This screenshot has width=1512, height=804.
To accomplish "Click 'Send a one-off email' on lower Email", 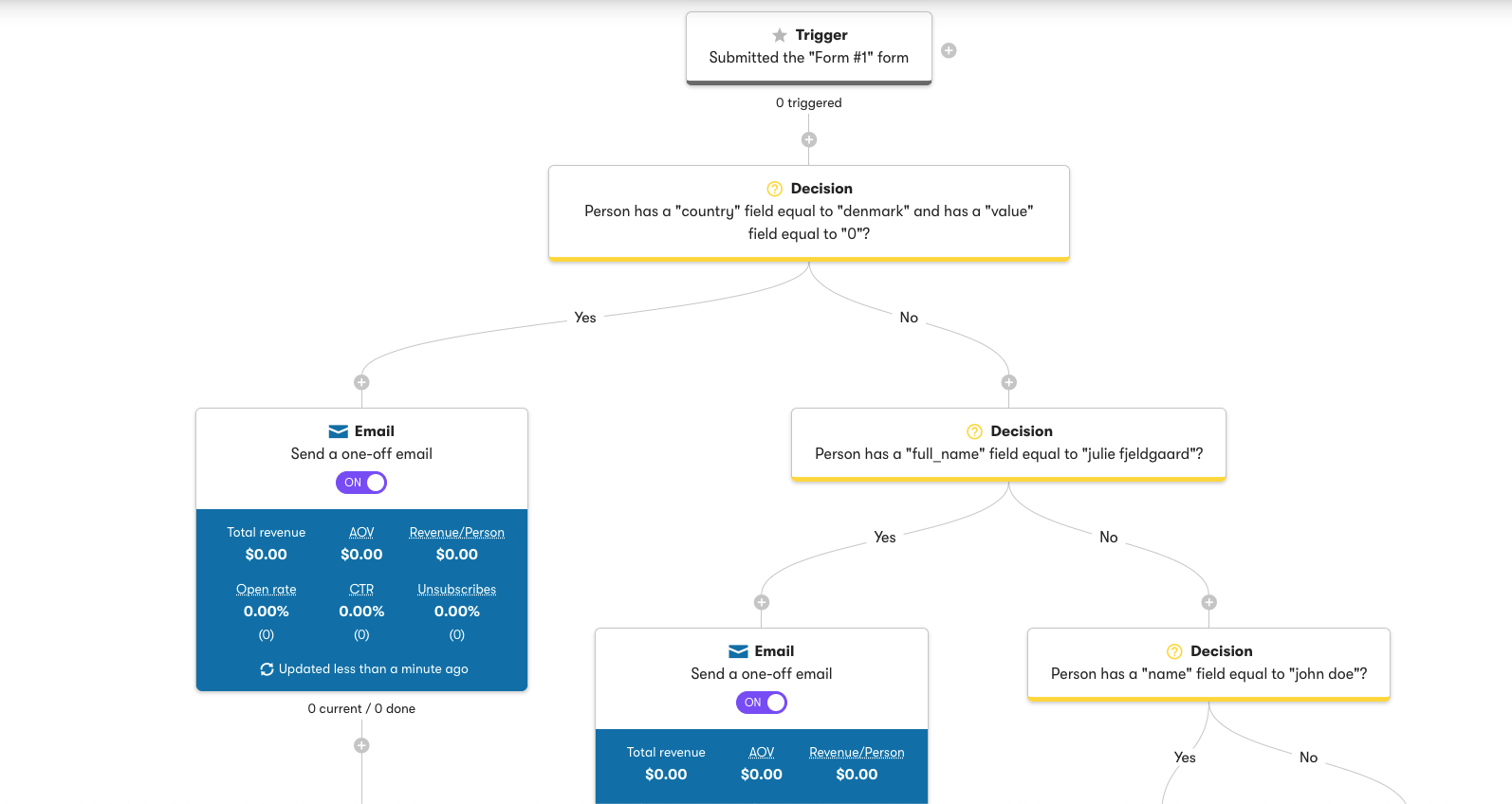I will click(x=762, y=674).
